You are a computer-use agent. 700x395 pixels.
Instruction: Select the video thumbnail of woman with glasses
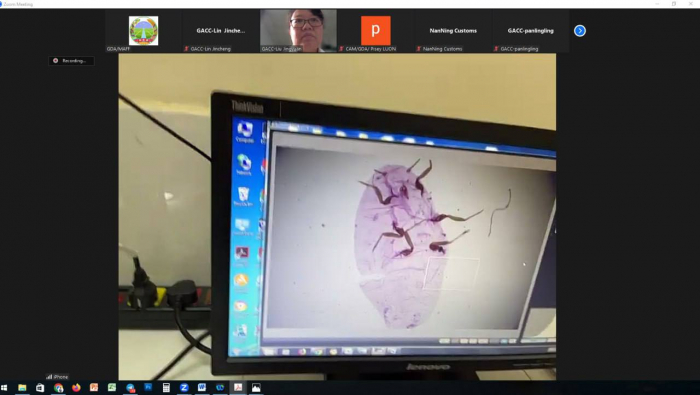(298, 31)
